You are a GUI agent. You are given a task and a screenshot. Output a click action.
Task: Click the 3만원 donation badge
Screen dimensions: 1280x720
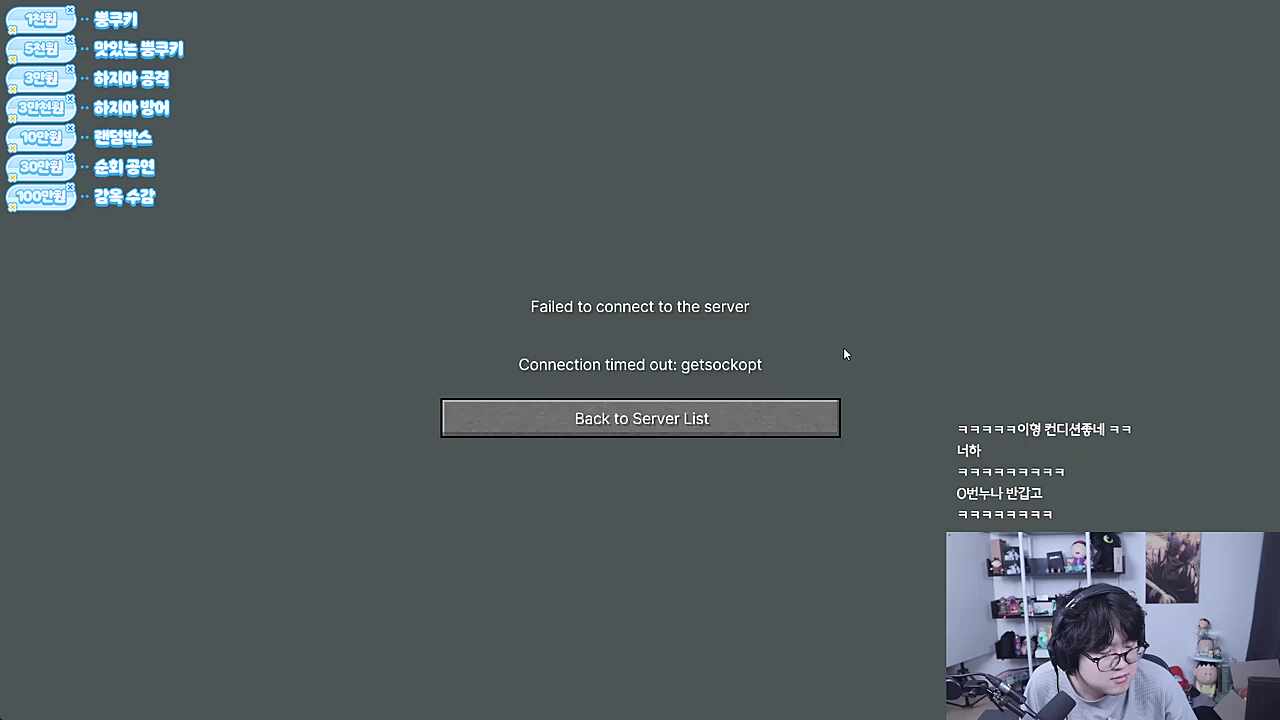click(41, 78)
